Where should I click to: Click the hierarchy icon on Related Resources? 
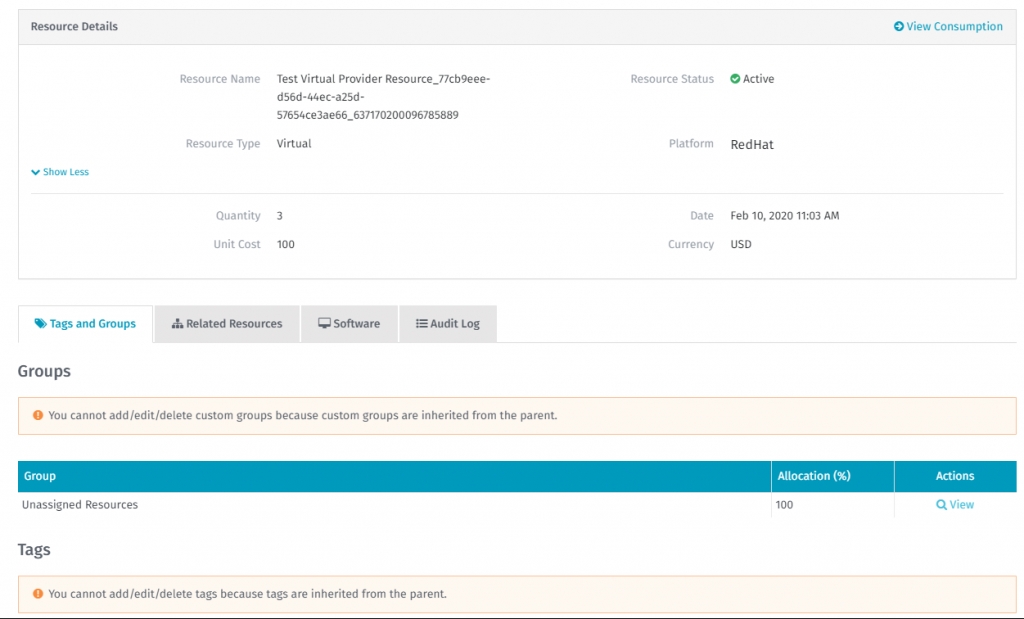pos(177,324)
